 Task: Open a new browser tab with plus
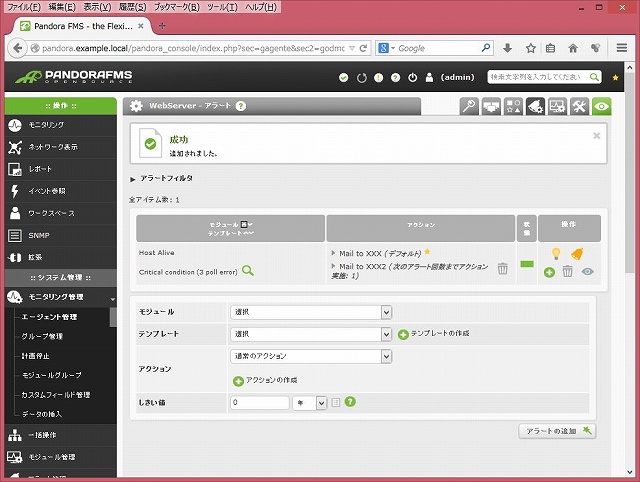click(x=162, y=26)
